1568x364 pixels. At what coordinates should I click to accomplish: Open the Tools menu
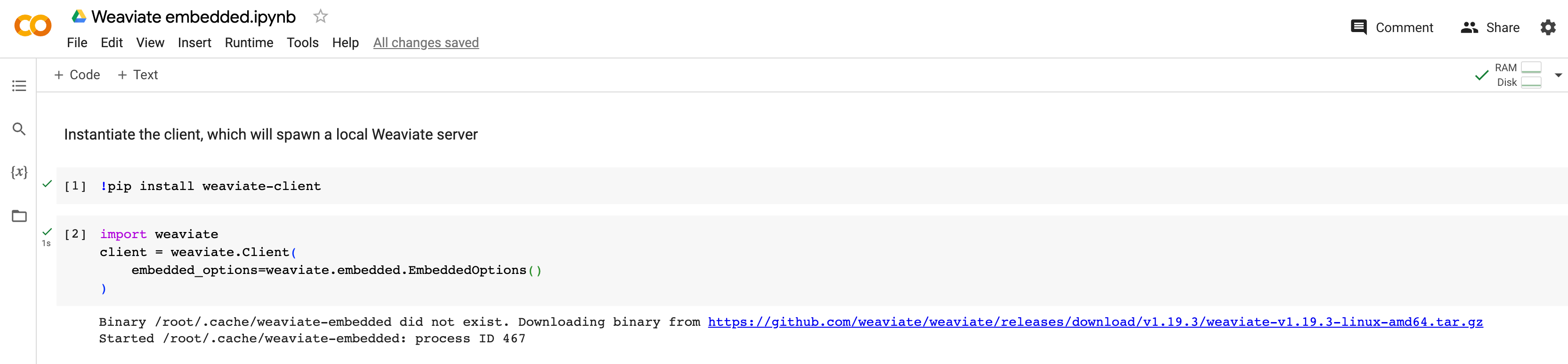(x=302, y=43)
